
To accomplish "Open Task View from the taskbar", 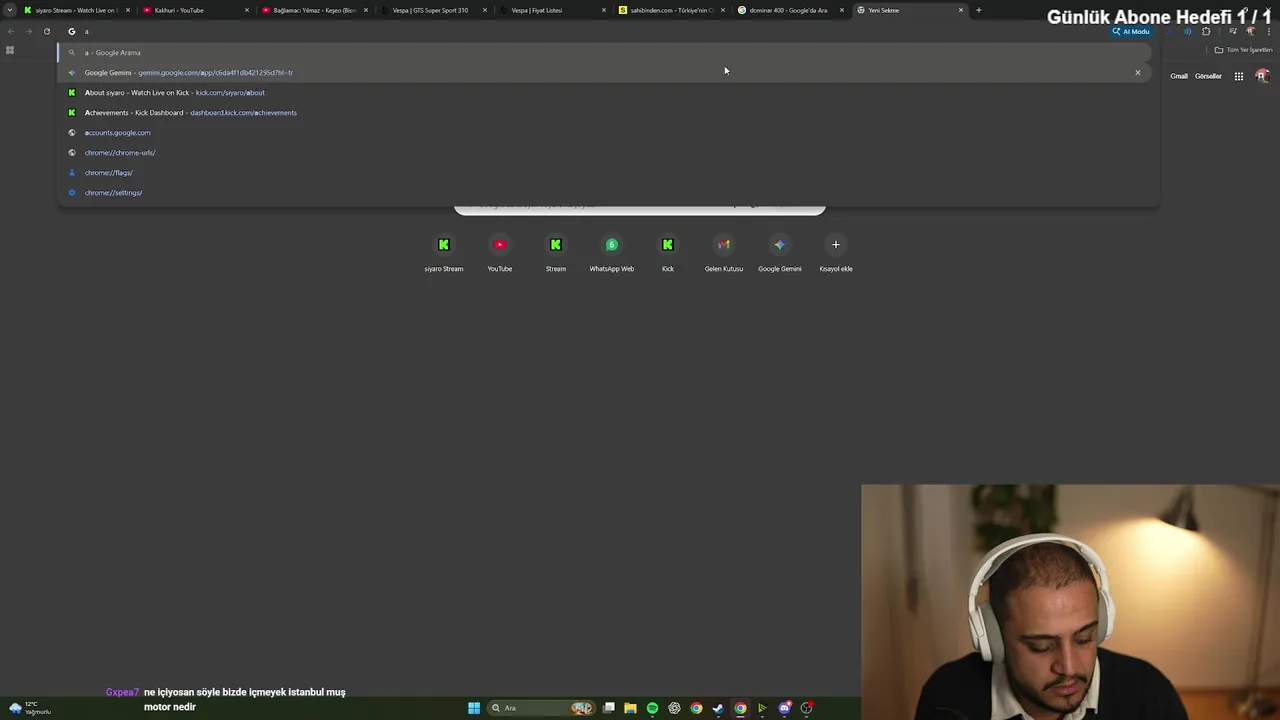I will click(608, 708).
